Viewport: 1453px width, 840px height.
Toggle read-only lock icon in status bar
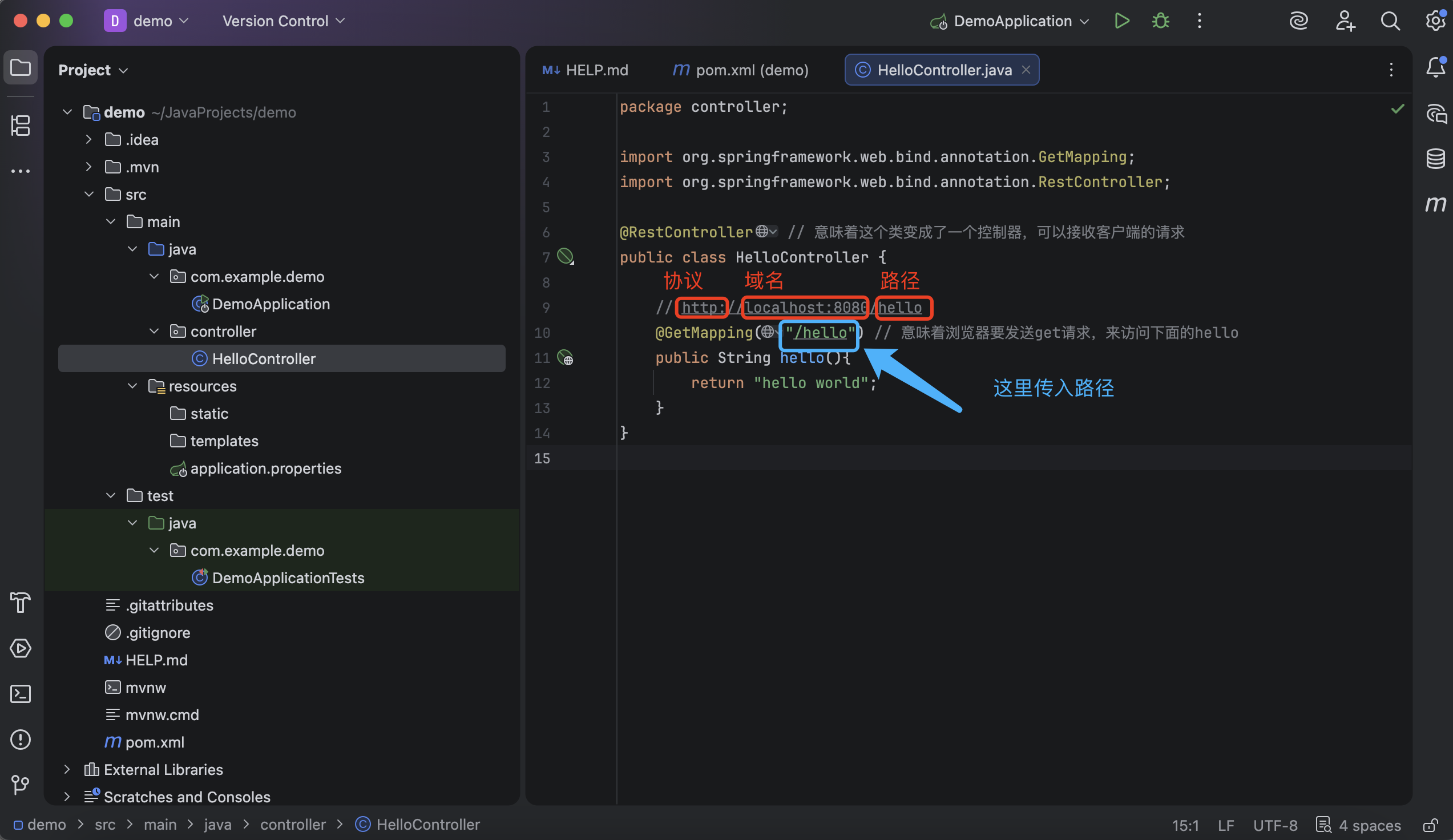(1430, 825)
